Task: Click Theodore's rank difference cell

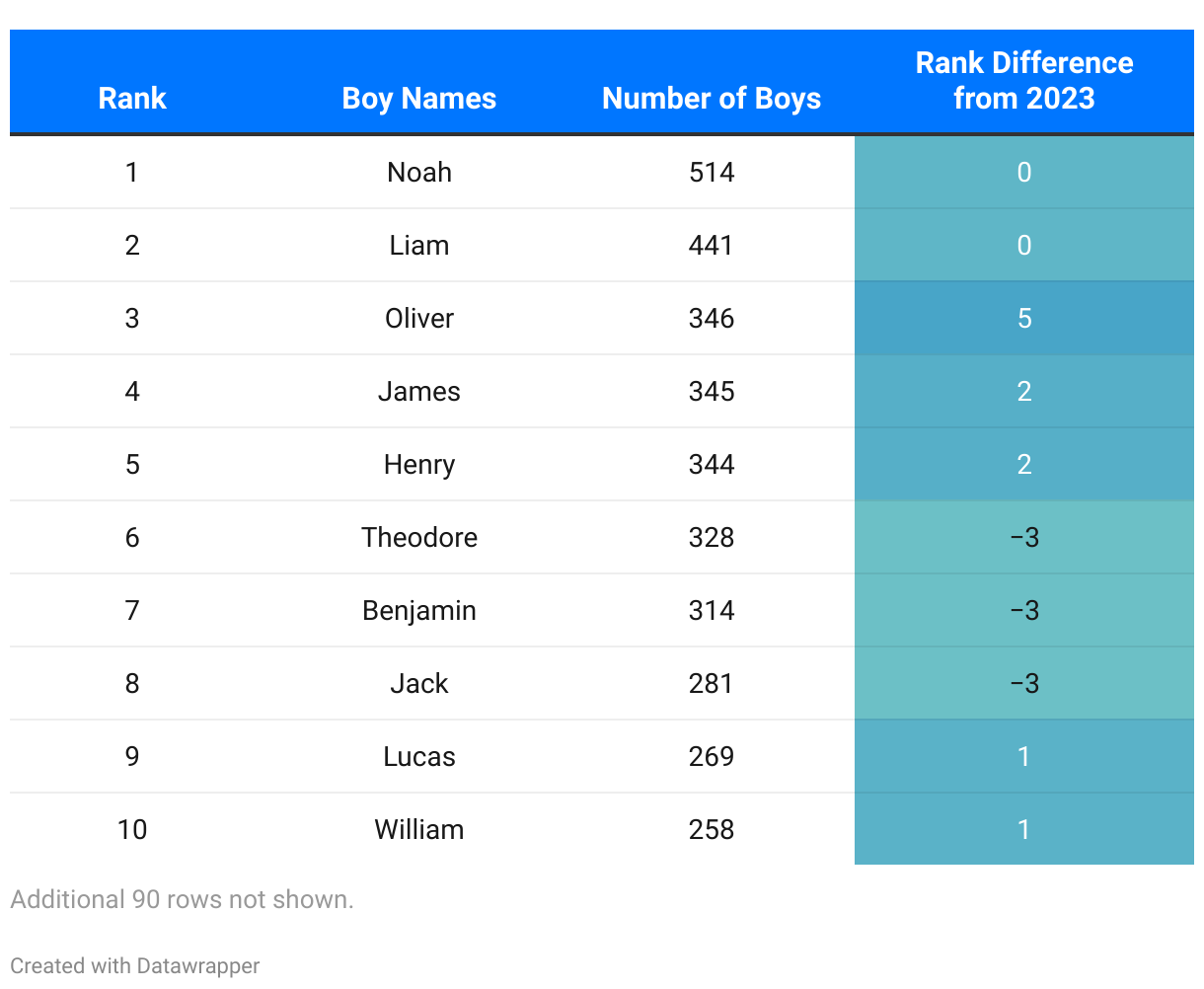Action: [1024, 538]
